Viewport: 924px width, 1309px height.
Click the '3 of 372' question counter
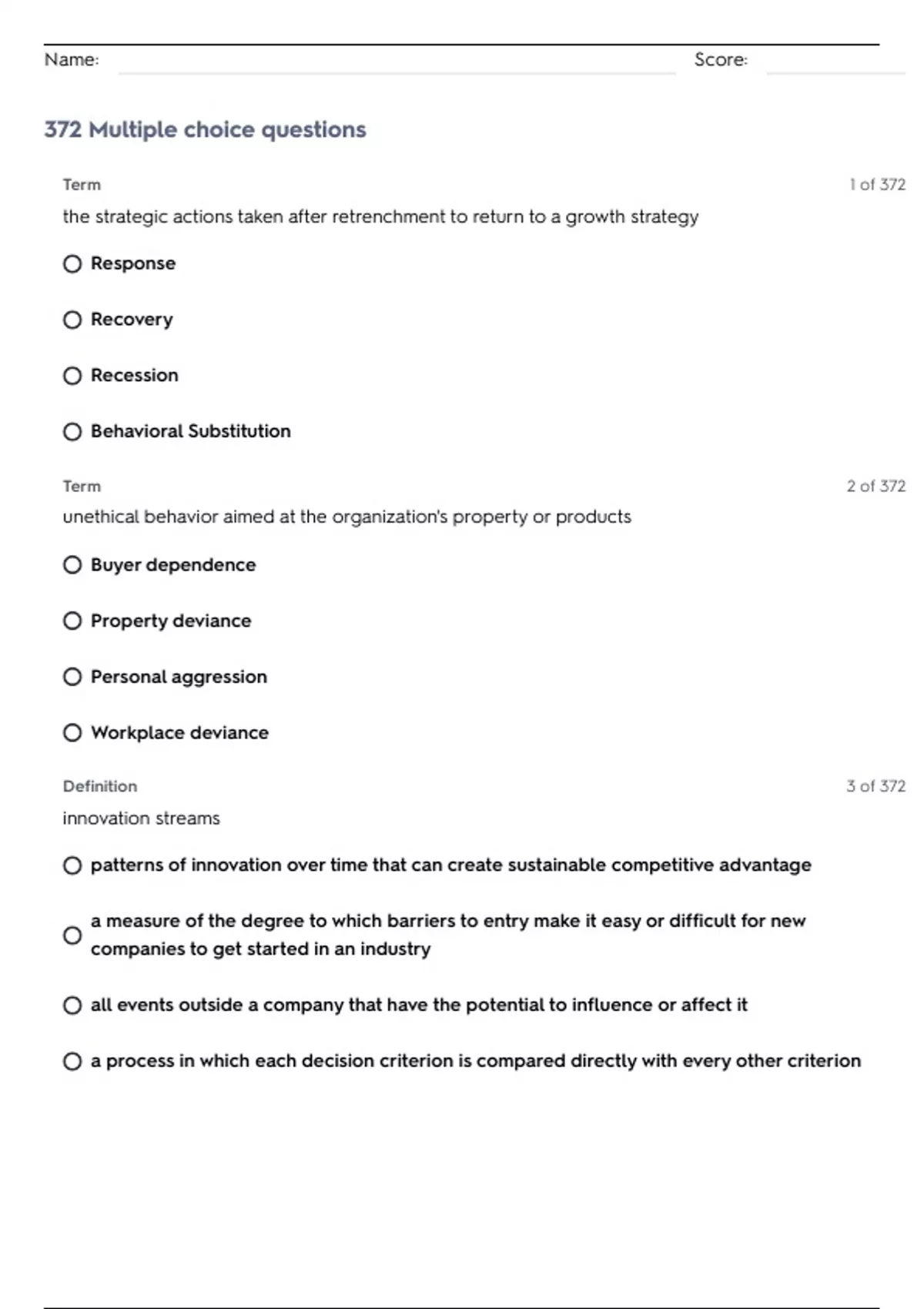[x=875, y=786]
